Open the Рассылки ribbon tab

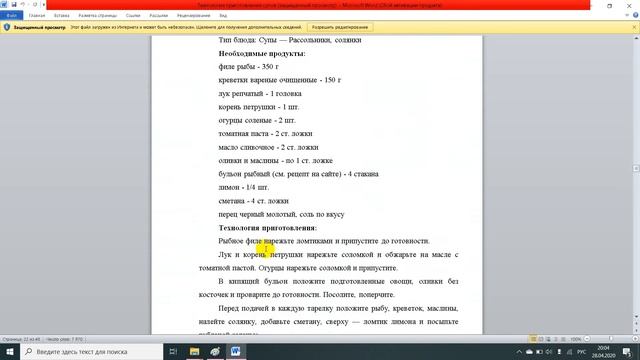(x=158, y=16)
